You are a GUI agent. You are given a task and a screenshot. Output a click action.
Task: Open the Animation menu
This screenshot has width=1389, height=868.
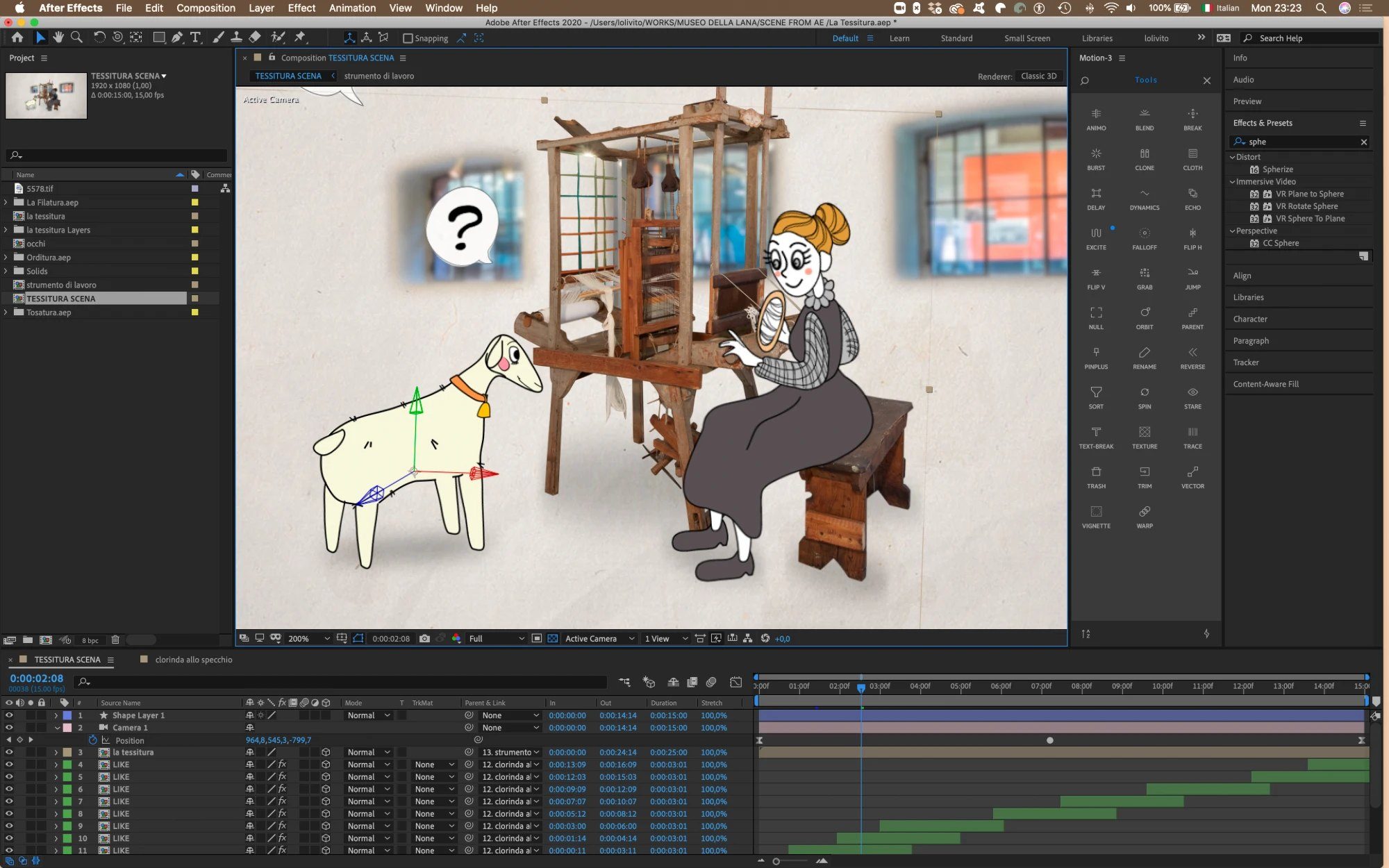point(352,8)
